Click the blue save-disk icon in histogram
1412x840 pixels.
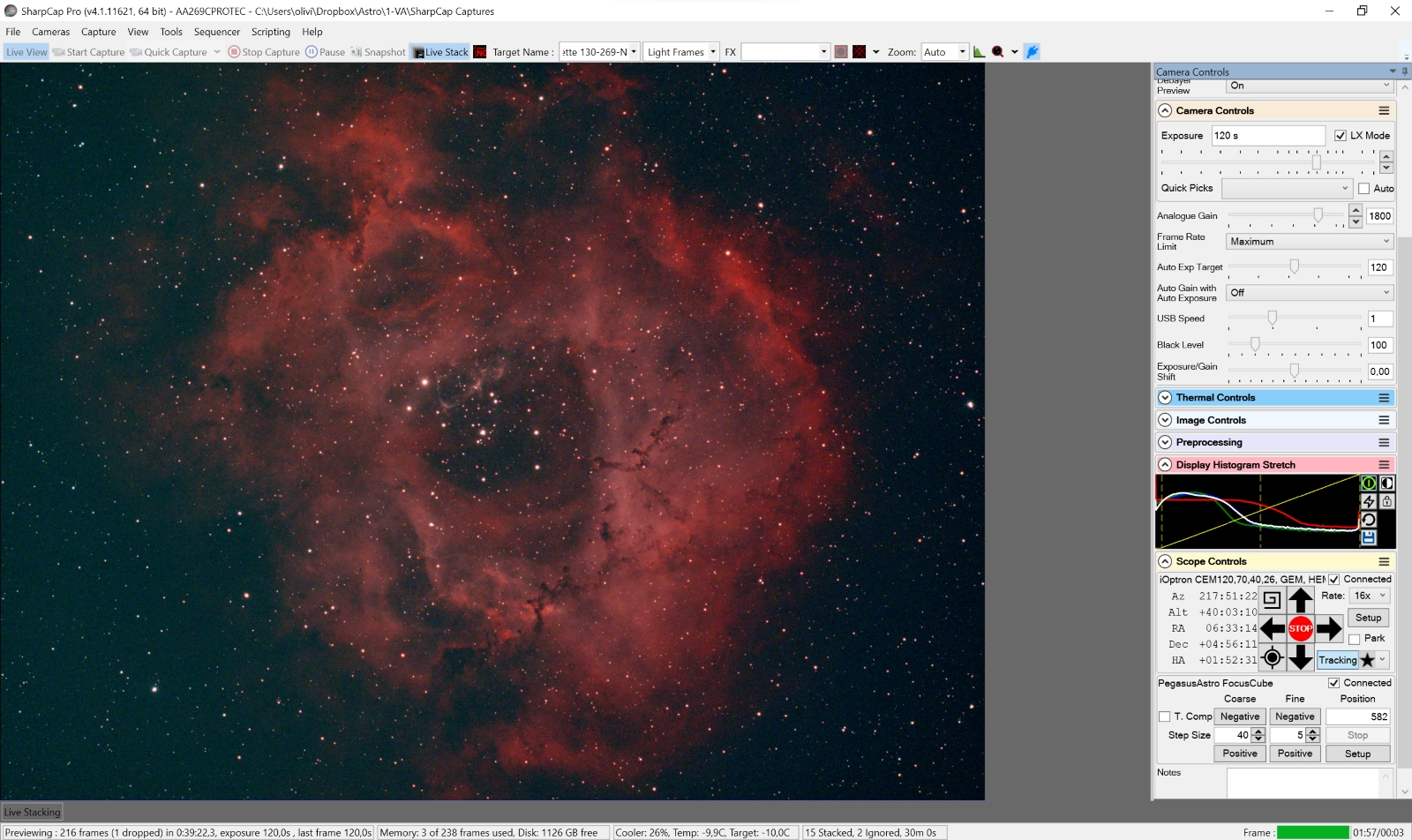(1369, 537)
